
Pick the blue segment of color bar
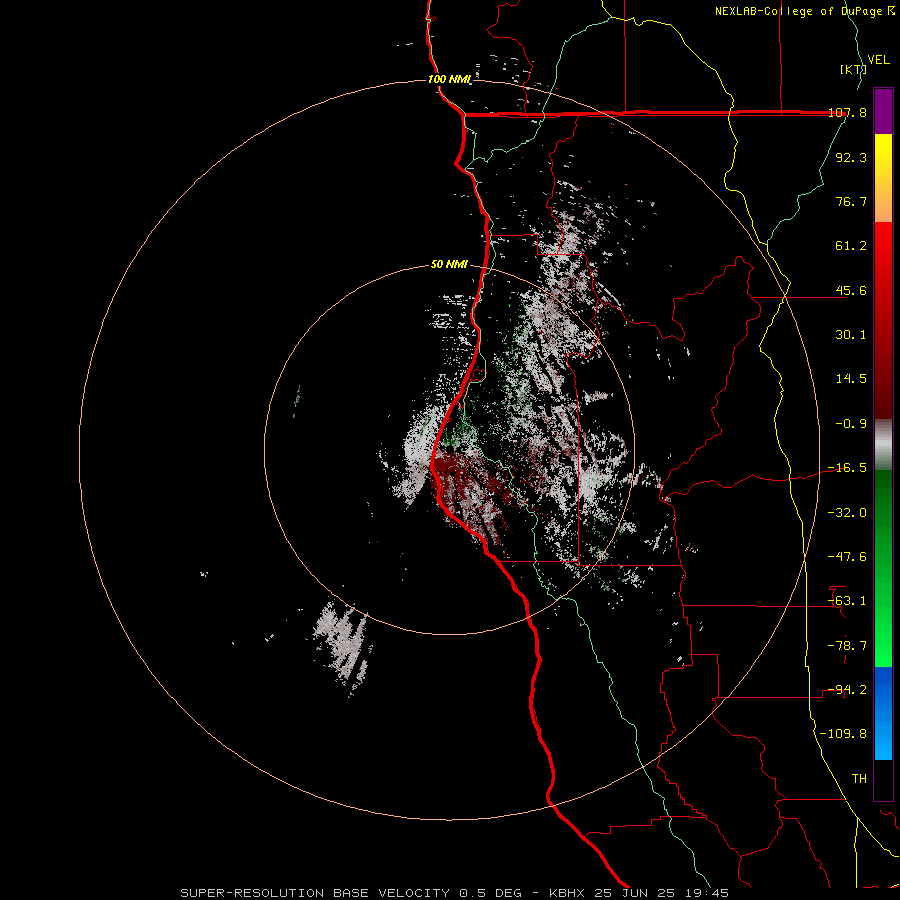coord(883,713)
